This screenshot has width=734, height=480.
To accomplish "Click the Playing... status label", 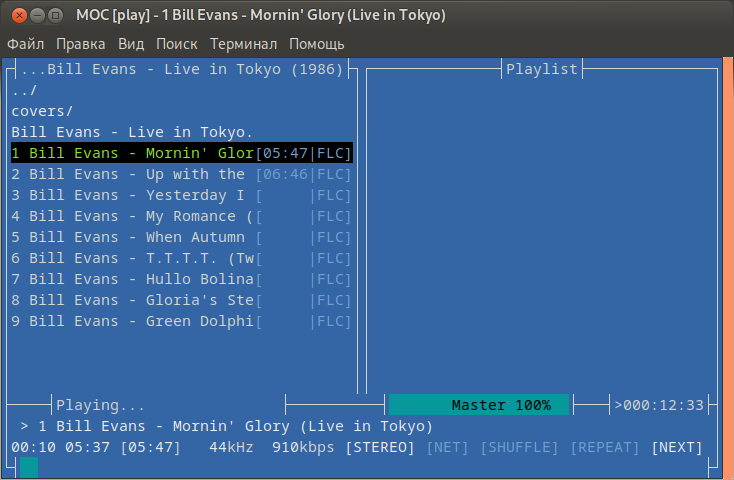I will (x=100, y=405).
